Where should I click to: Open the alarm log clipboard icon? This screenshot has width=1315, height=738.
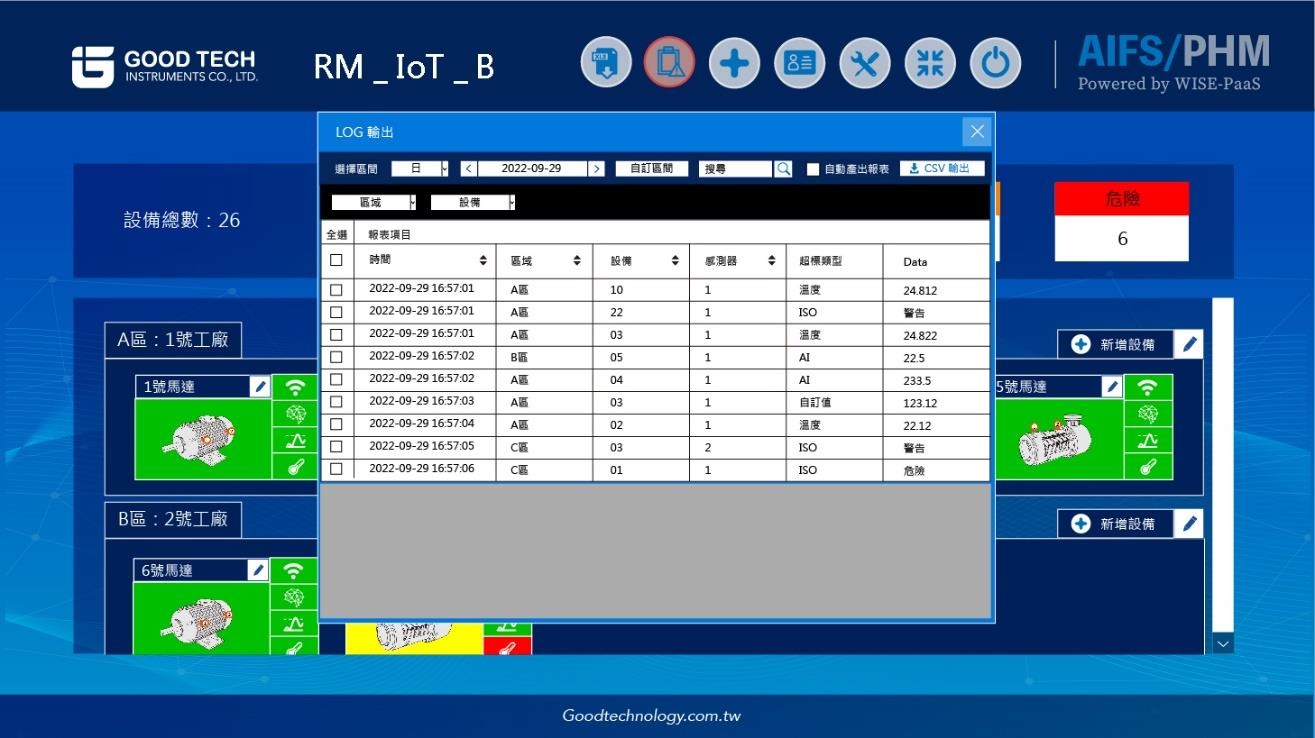[669, 63]
